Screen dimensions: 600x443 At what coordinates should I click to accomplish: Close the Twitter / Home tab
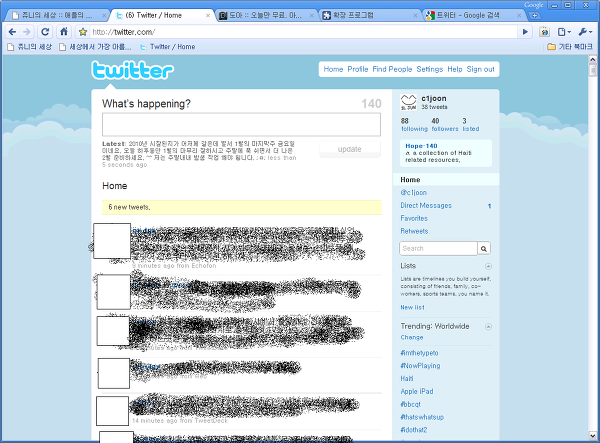(x=208, y=16)
